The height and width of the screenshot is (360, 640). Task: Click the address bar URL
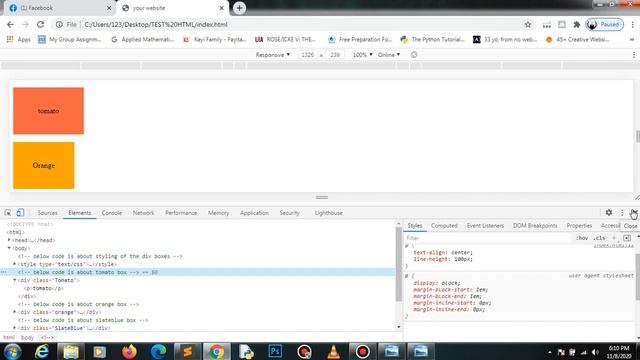(x=156, y=24)
